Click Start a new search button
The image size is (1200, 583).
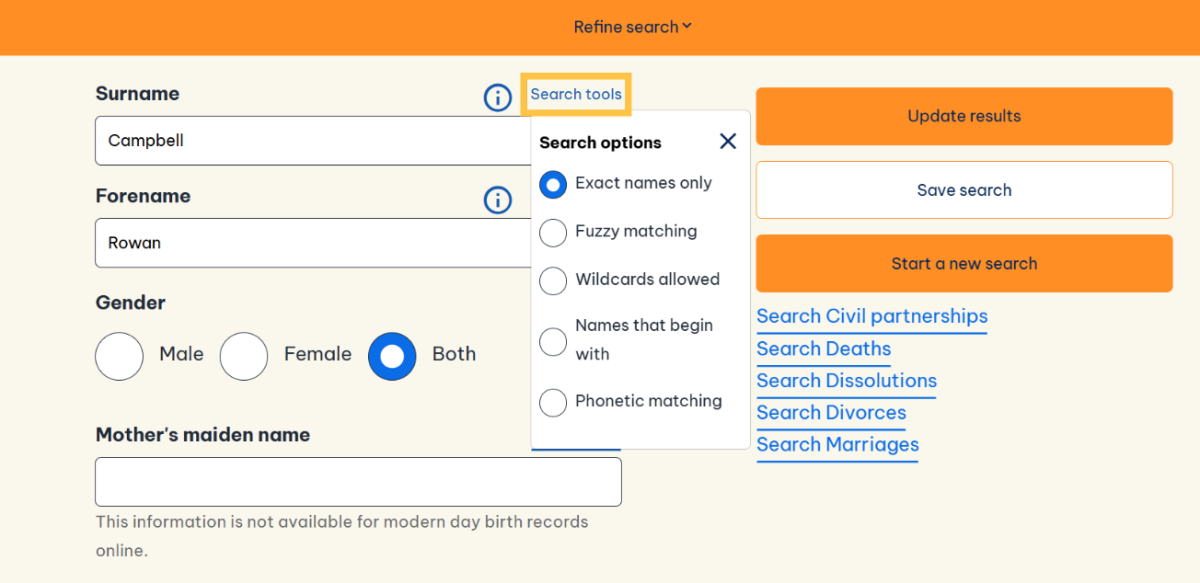point(964,264)
